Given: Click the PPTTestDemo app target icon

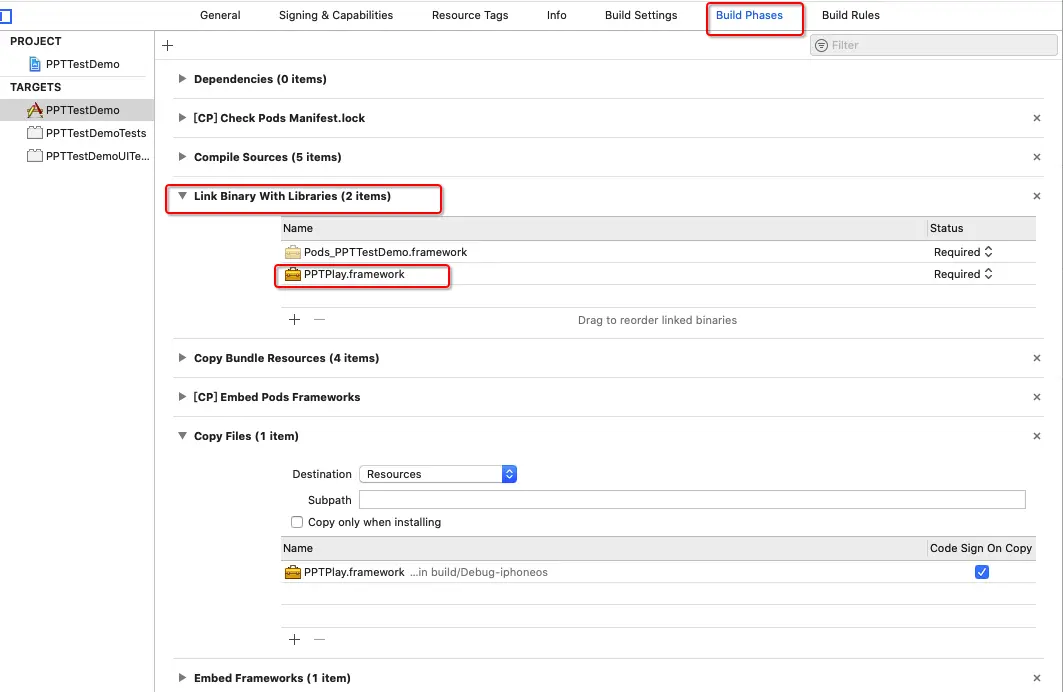Looking at the screenshot, I should (x=35, y=110).
